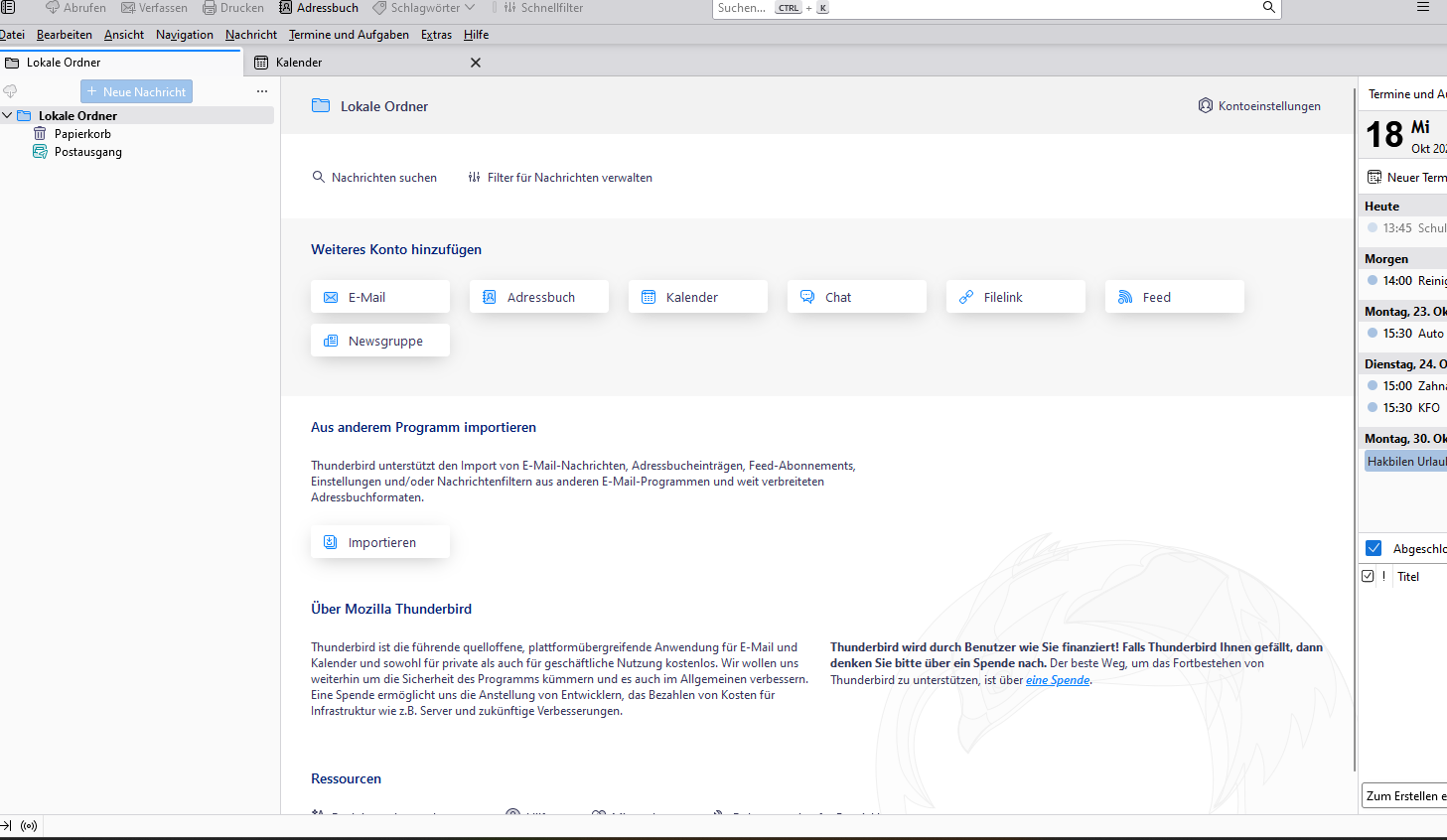Open the Spaces toolbar icon in the top-left corner

pos(8,7)
